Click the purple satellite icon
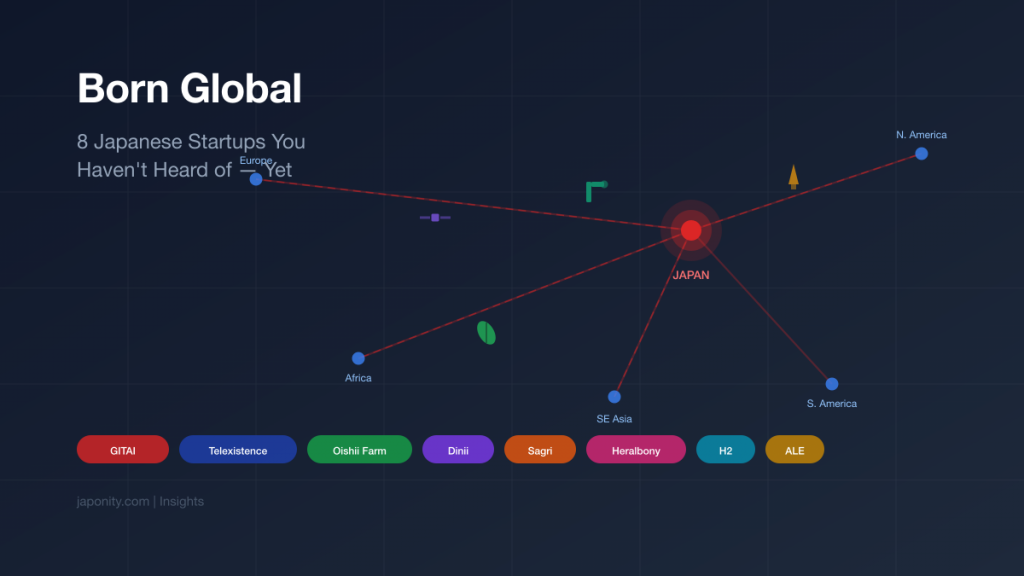Viewport: 1024px width, 576px height. point(435,218)
